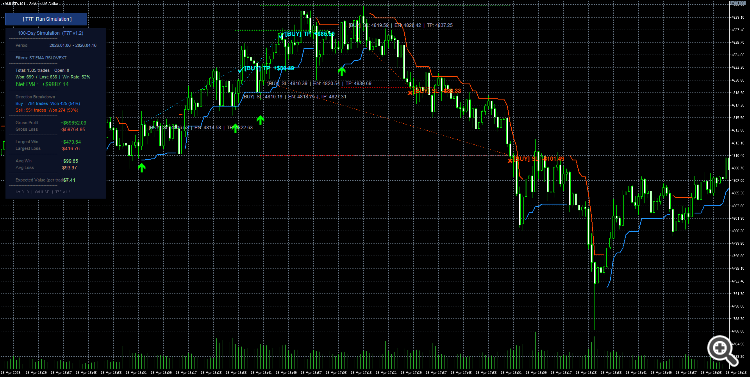Click the 100-Day Simulation panel title
The height and width of the screenshot is (377, 750).
pos(51,33)
